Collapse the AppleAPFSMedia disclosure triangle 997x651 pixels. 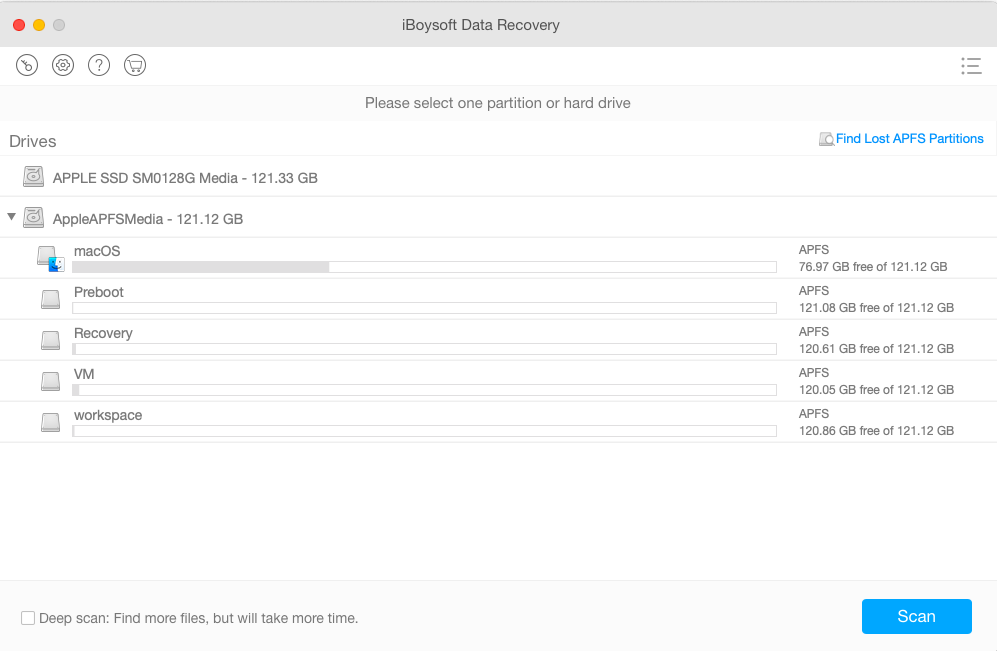pos(12,217)
